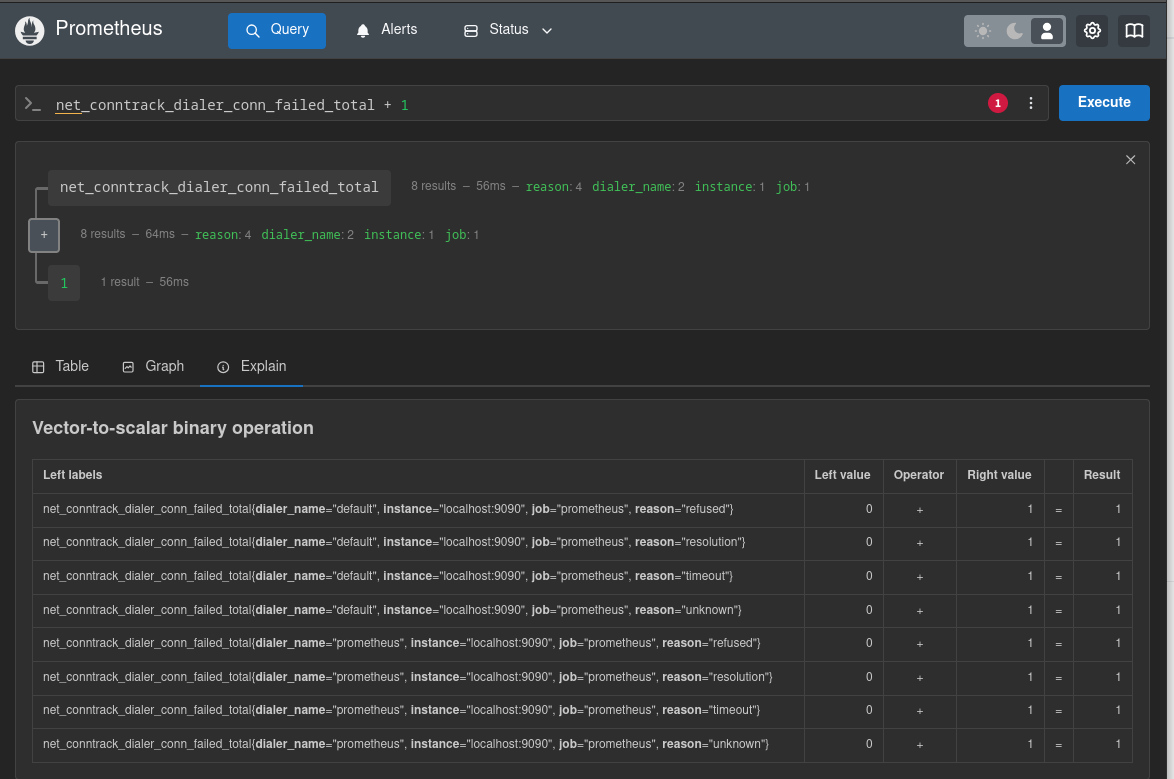Viewport: 1174px width, 779px height.
Task: Switch to dark theme moon icon
Action: [1015, 31]
